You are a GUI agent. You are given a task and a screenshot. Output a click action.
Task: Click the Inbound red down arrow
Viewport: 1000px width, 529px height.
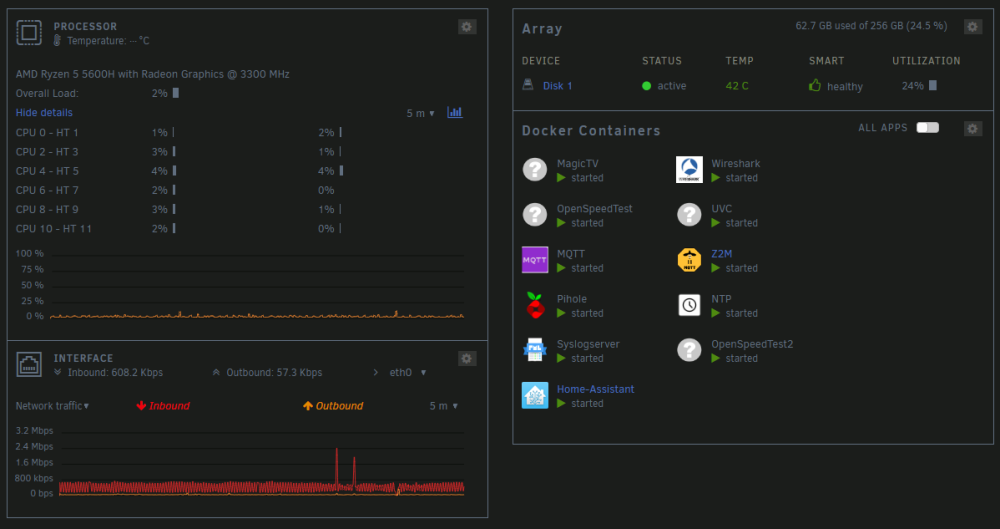click(x=142, y=406)
